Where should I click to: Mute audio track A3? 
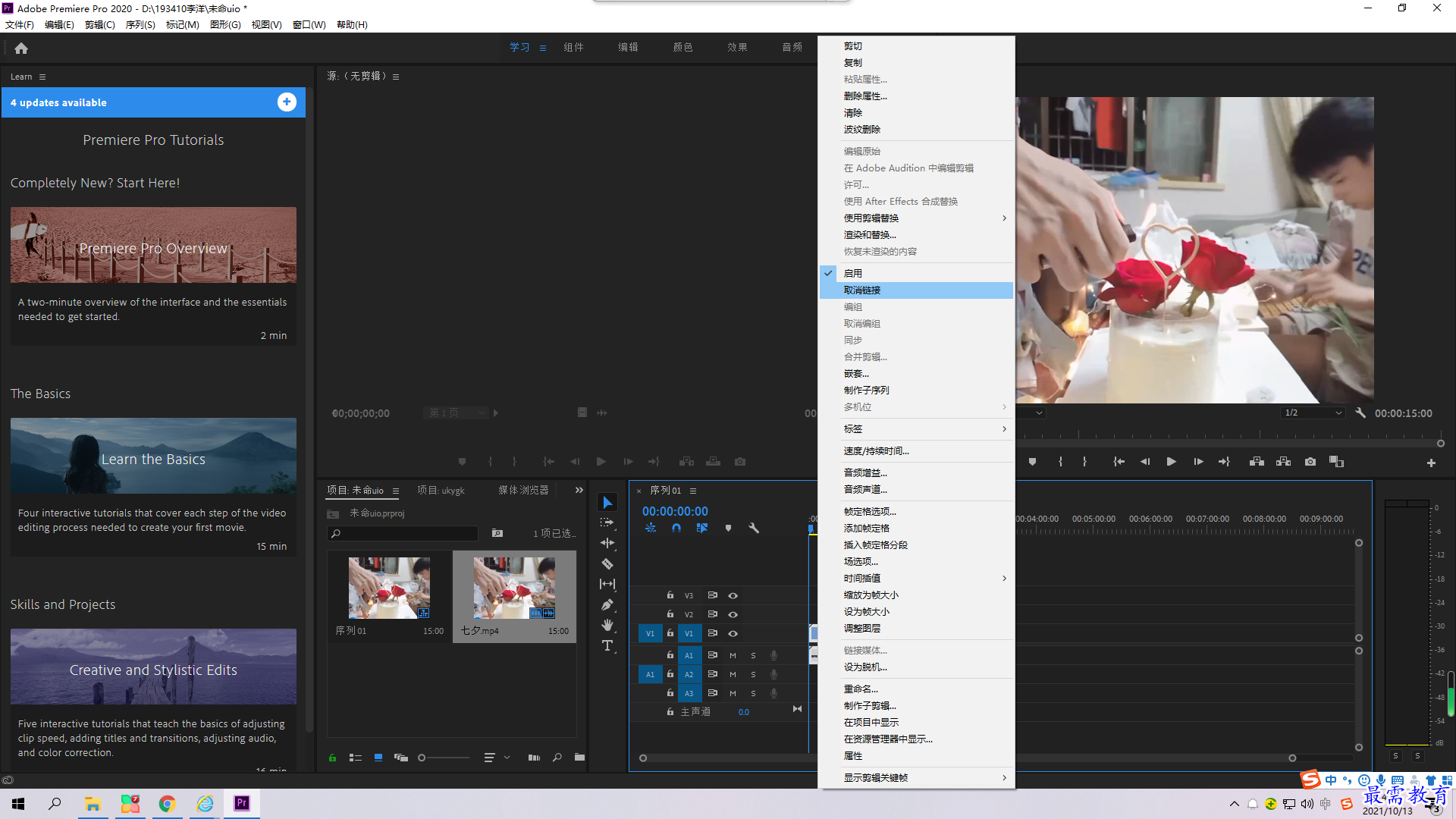[733, 693]
